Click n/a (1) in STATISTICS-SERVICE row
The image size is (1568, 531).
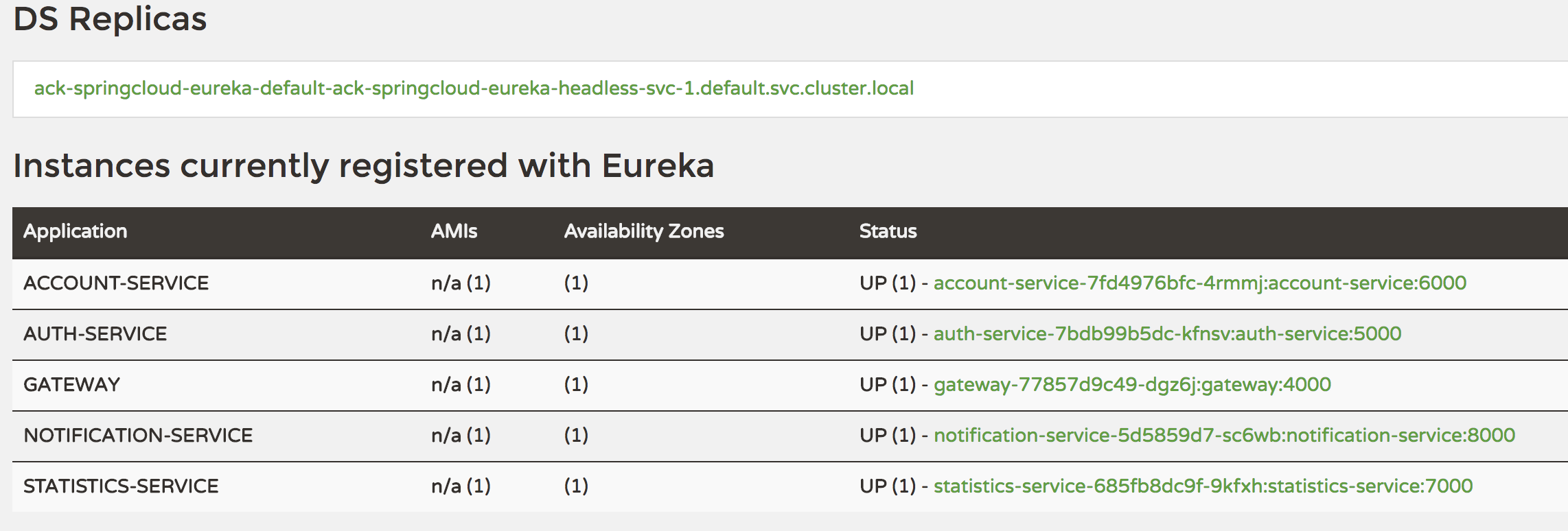(461, 486)
